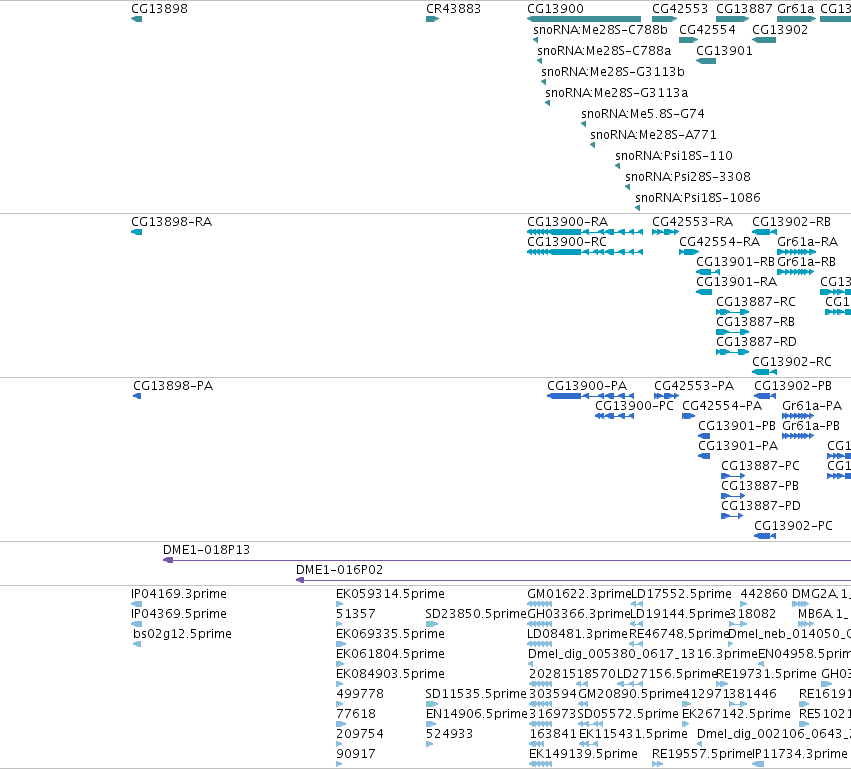851x769 pixels.
Task: Open snoRNA:Psi18S-1086 label
Action: tap(698, 198)
